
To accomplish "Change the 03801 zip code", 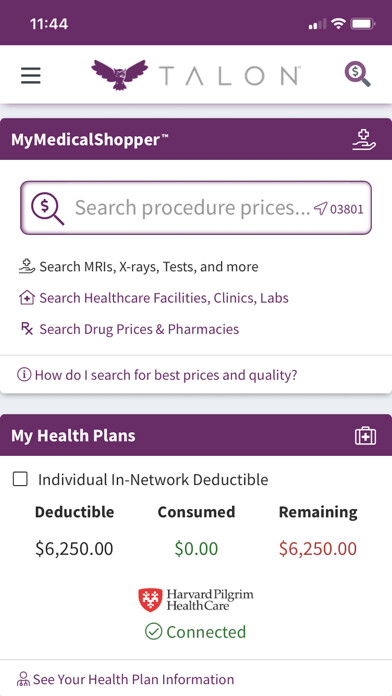I will coord(347,209).
